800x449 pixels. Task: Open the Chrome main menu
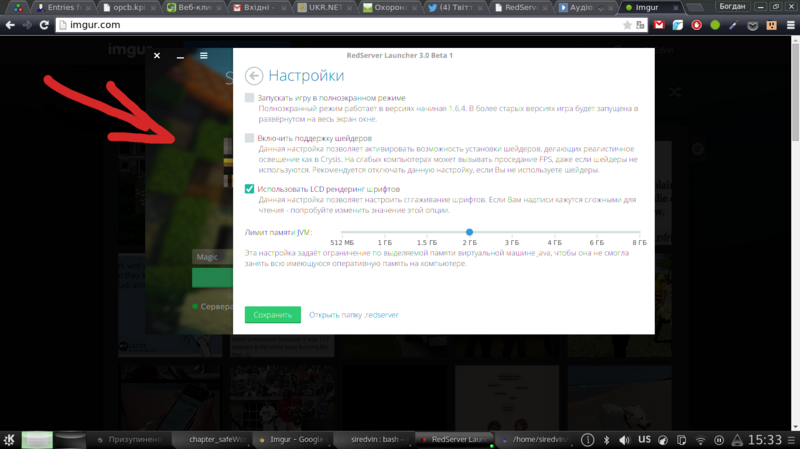click(x=790, y=24)
